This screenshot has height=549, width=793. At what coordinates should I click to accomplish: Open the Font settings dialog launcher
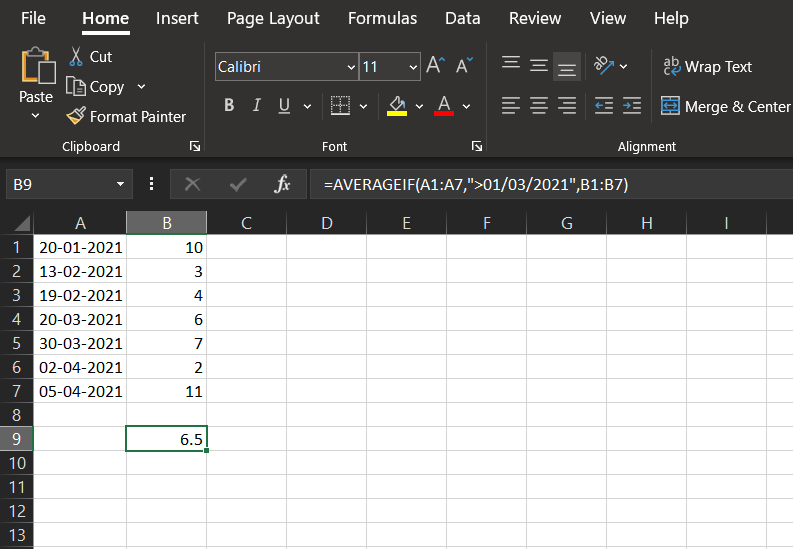click(x=476, y=146)
